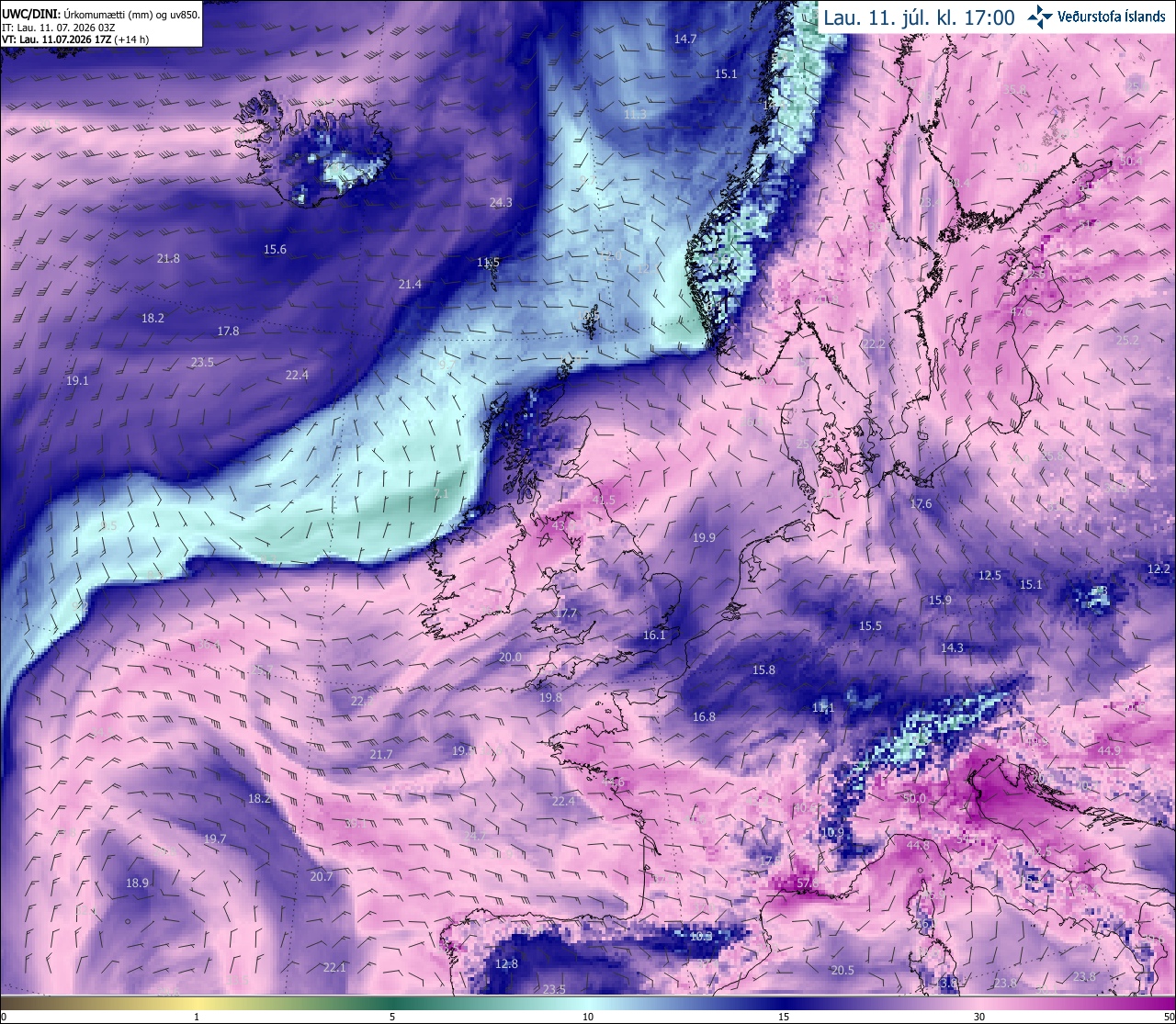Click the 12.8 value label over Spain
The height and width of the screenshot is (1024, 1176).
pyautogui.click(x=506, y=964)
